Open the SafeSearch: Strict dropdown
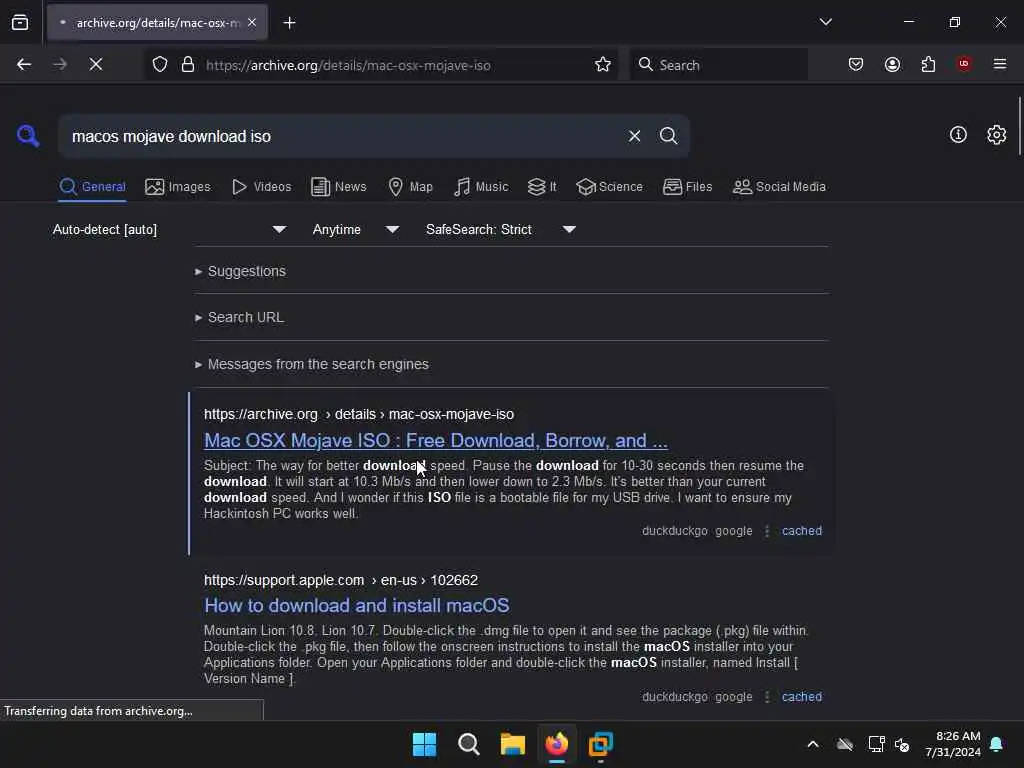Screen dimensions: 1024x768 (501, 229)
